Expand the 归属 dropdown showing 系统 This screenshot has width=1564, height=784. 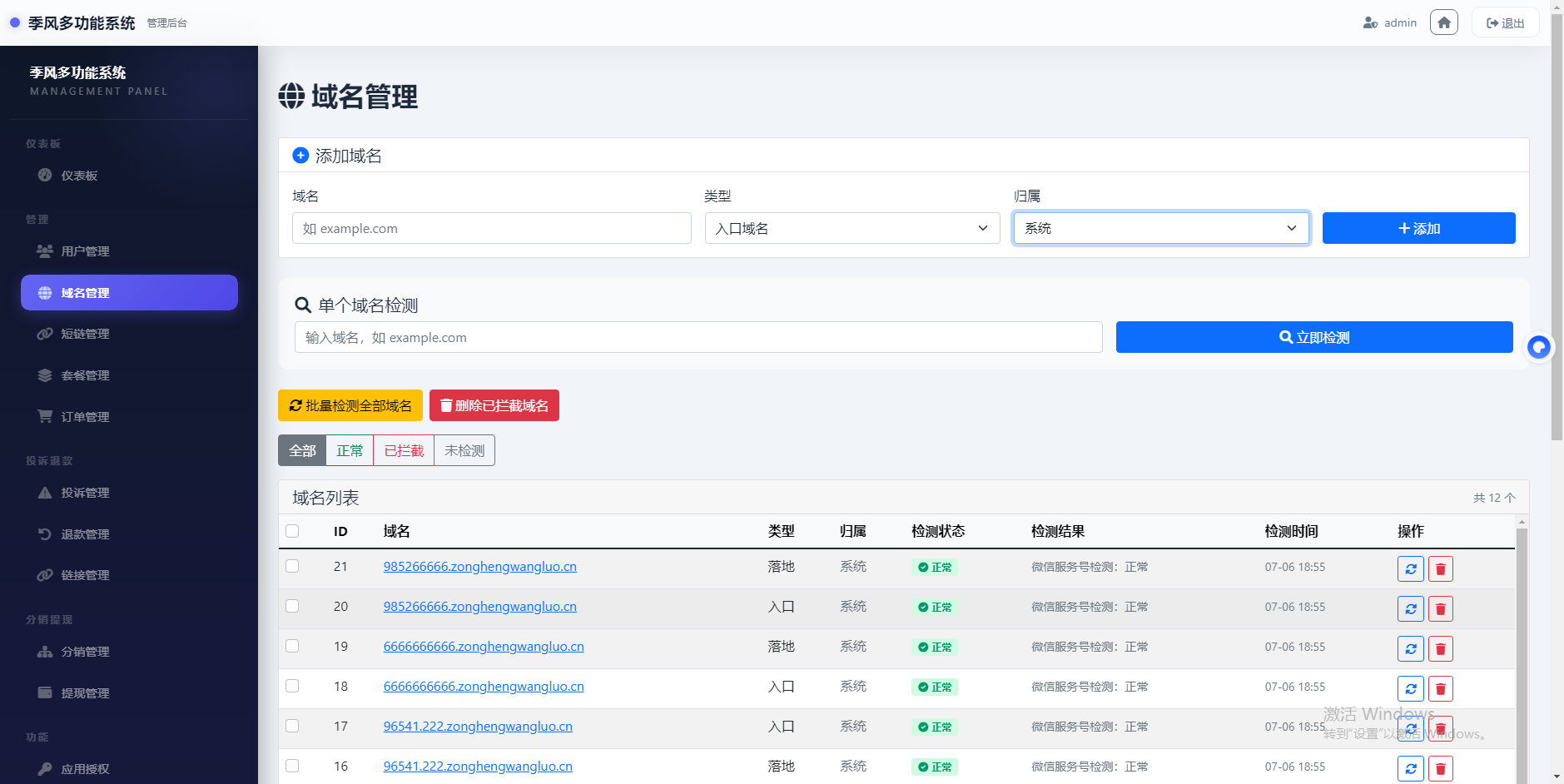1161,228
